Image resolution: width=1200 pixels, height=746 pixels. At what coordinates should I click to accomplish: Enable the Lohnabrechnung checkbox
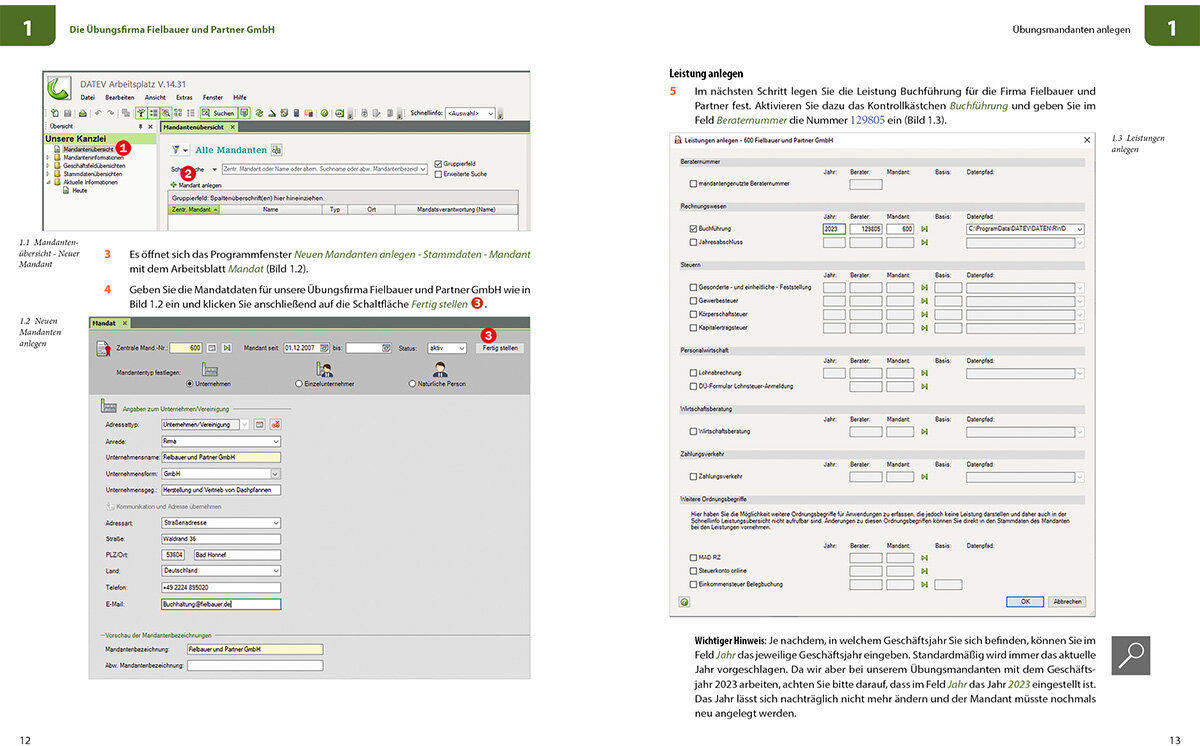click(693, 373)
